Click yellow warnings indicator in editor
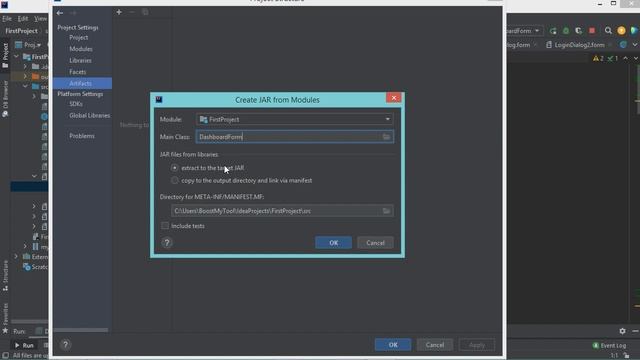Screen dimensions: 640x360 pyautogui.click(x=598, y=59)
